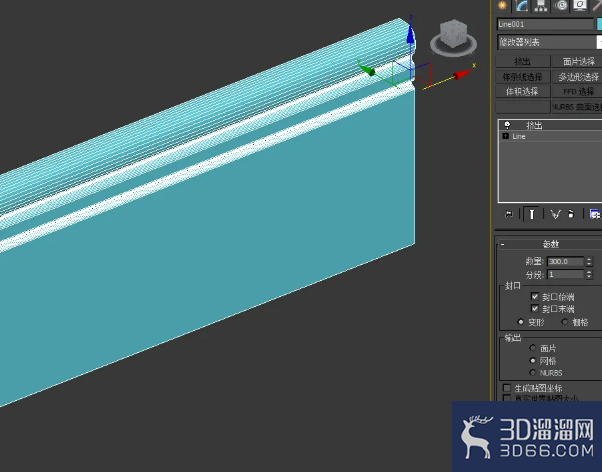The height and width of the screenshot is (472, 602).
Task: Click the red X axis gizmo arrow
Action: pyautogui.click(x=463, y=74)
